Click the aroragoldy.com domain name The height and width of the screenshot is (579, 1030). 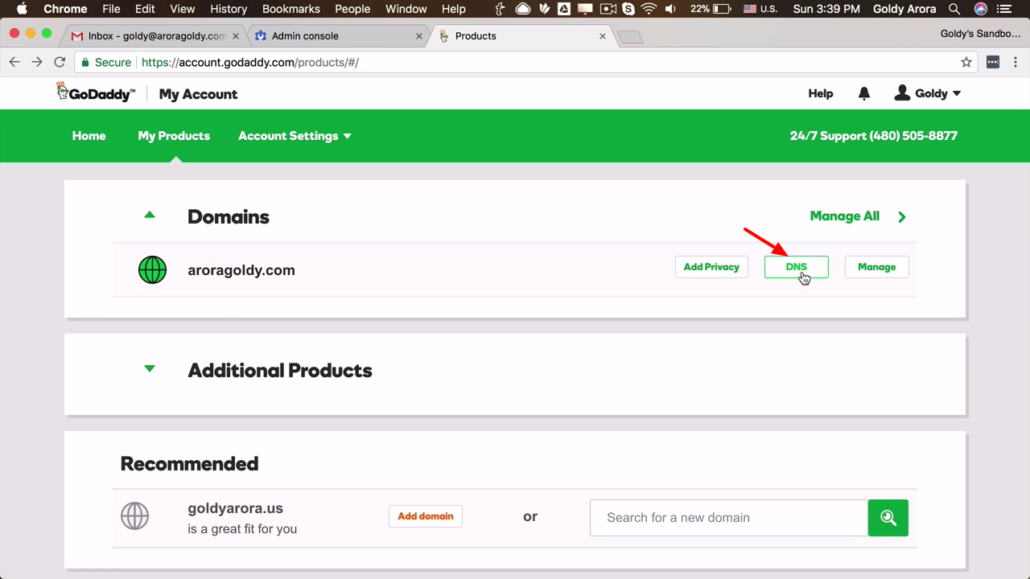pos(241,270)
